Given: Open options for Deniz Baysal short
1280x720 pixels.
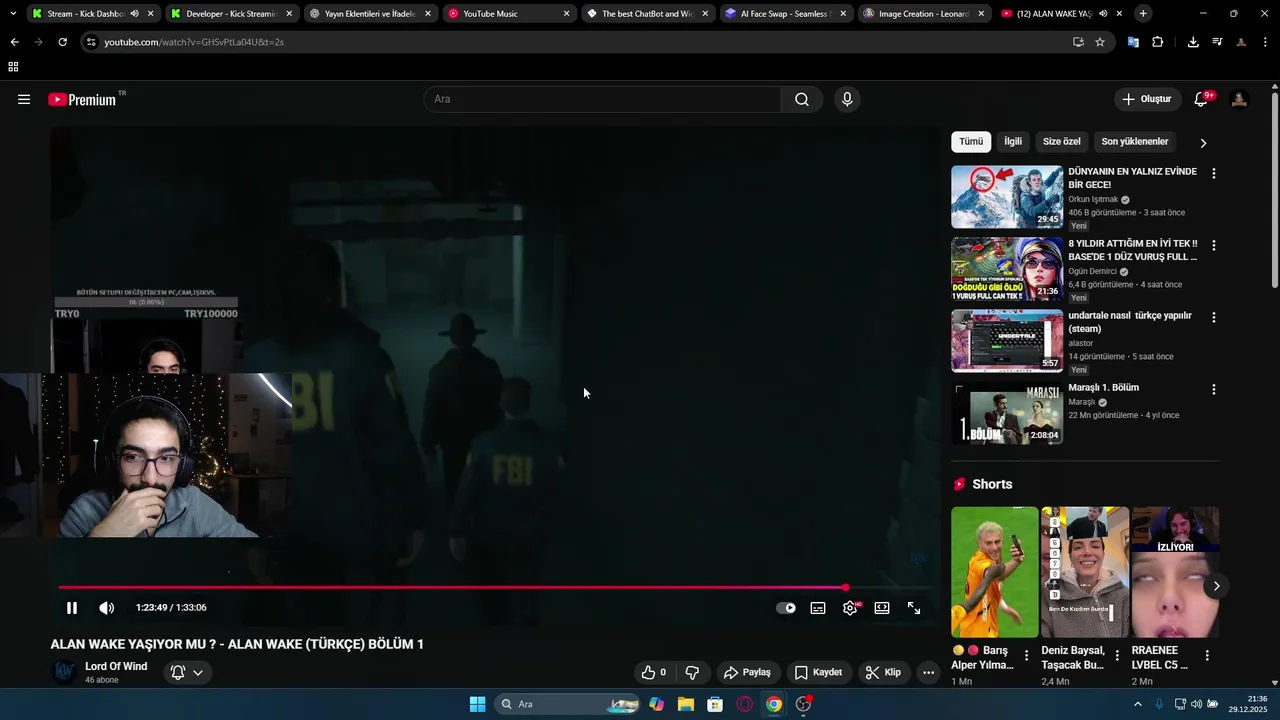Looking at the screenshot, I should 1116,656.
